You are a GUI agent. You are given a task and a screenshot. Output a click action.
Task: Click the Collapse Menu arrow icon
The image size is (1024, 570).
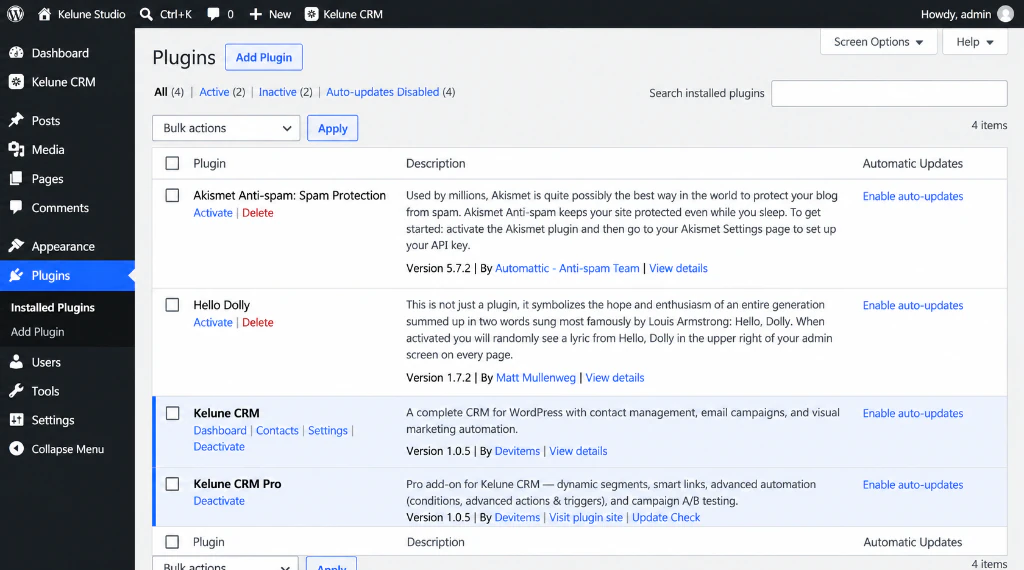[x=16, y=449]
